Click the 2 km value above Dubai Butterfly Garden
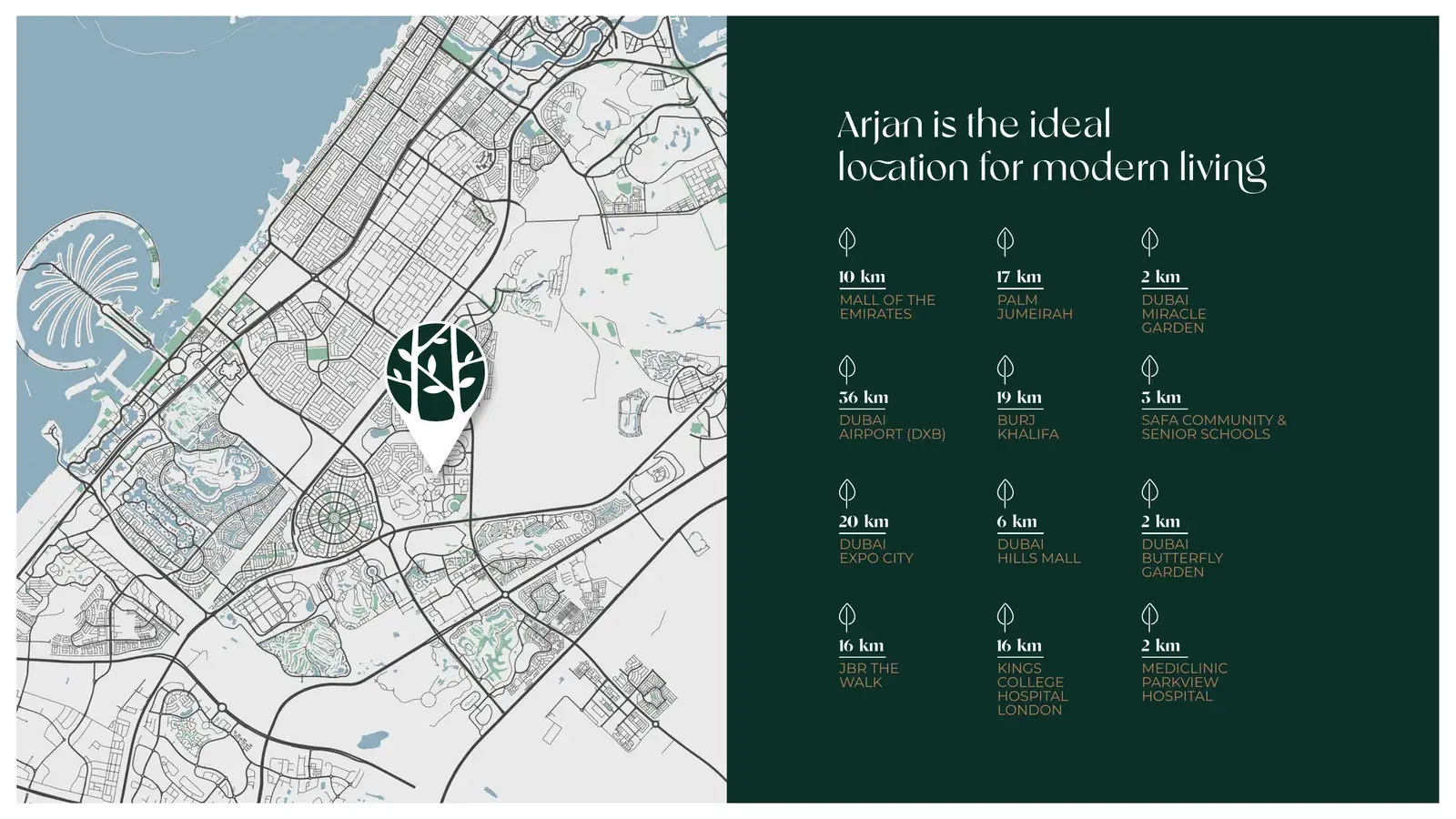Image resolution: width=1456 pixels, height=819 pixels. [1161, 521]
